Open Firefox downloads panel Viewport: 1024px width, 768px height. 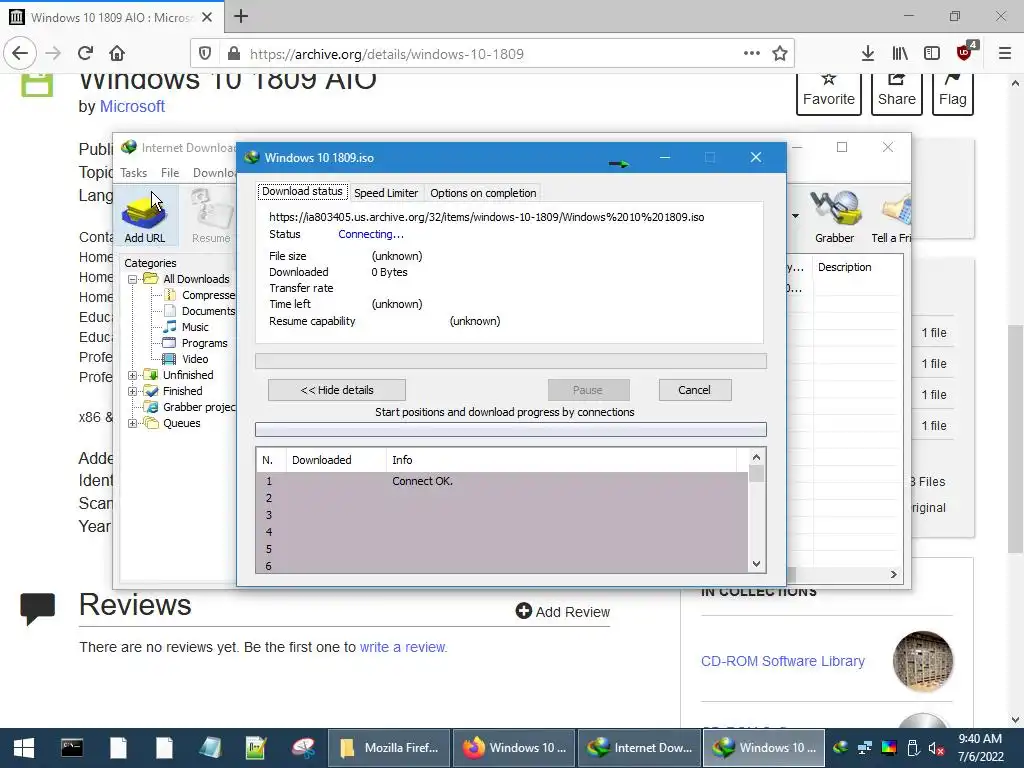pyautogui.click(x=868, y=54)
